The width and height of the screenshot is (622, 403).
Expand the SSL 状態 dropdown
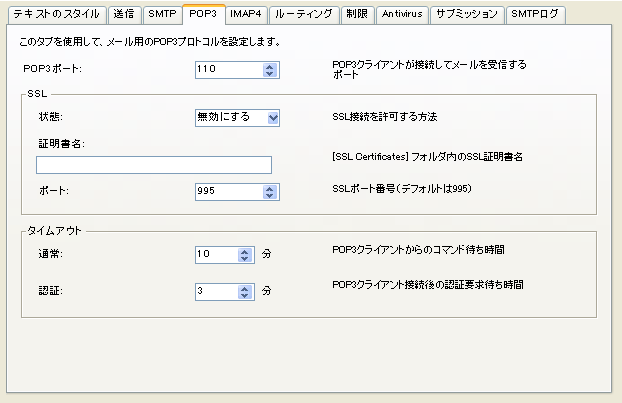pyautogui.click(x=272, y=117)
